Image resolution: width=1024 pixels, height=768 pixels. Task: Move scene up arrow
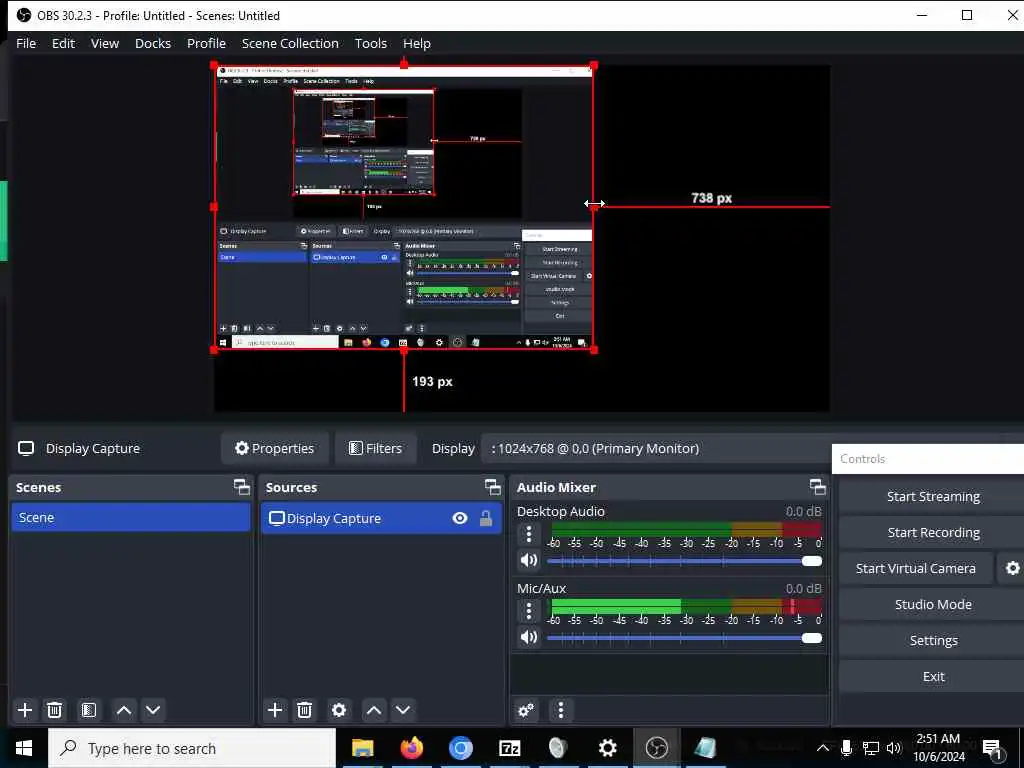tap(123, 710)
